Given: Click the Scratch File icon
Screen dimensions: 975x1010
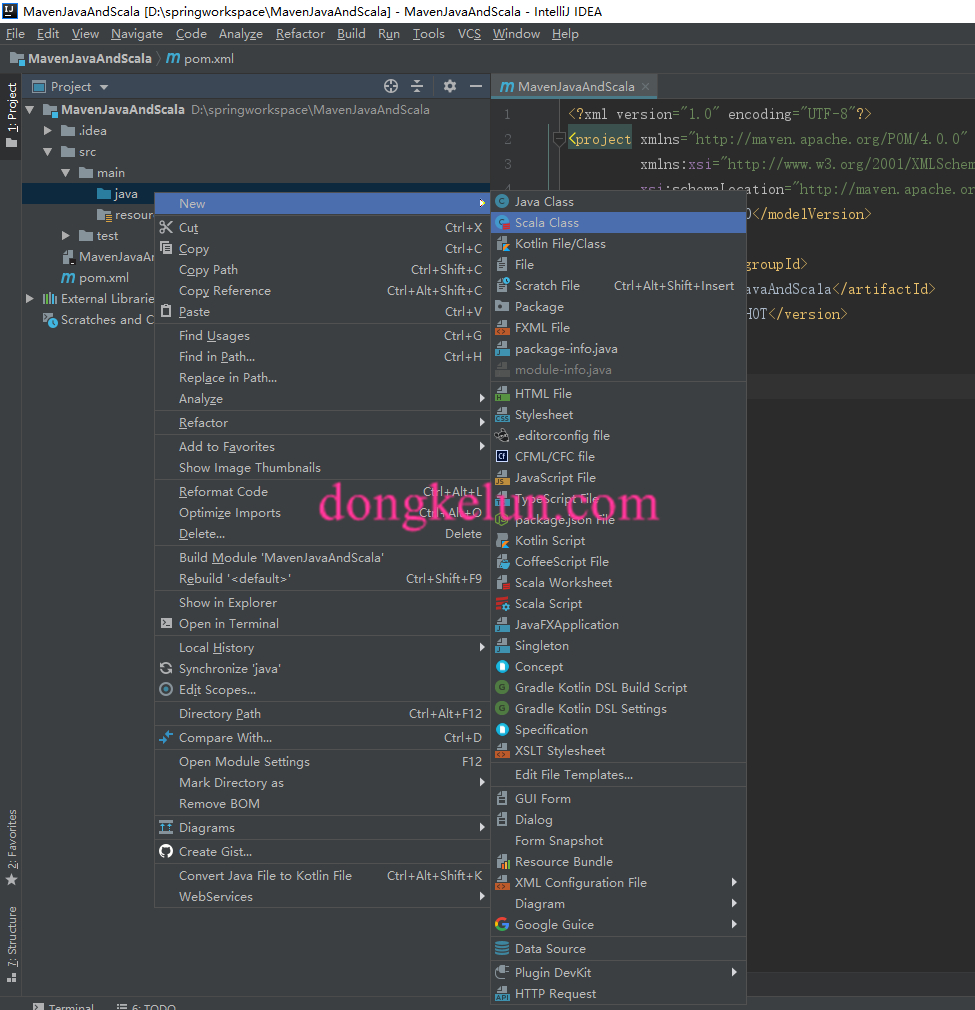Looking at the screenshot, I should tap(502, 285).
